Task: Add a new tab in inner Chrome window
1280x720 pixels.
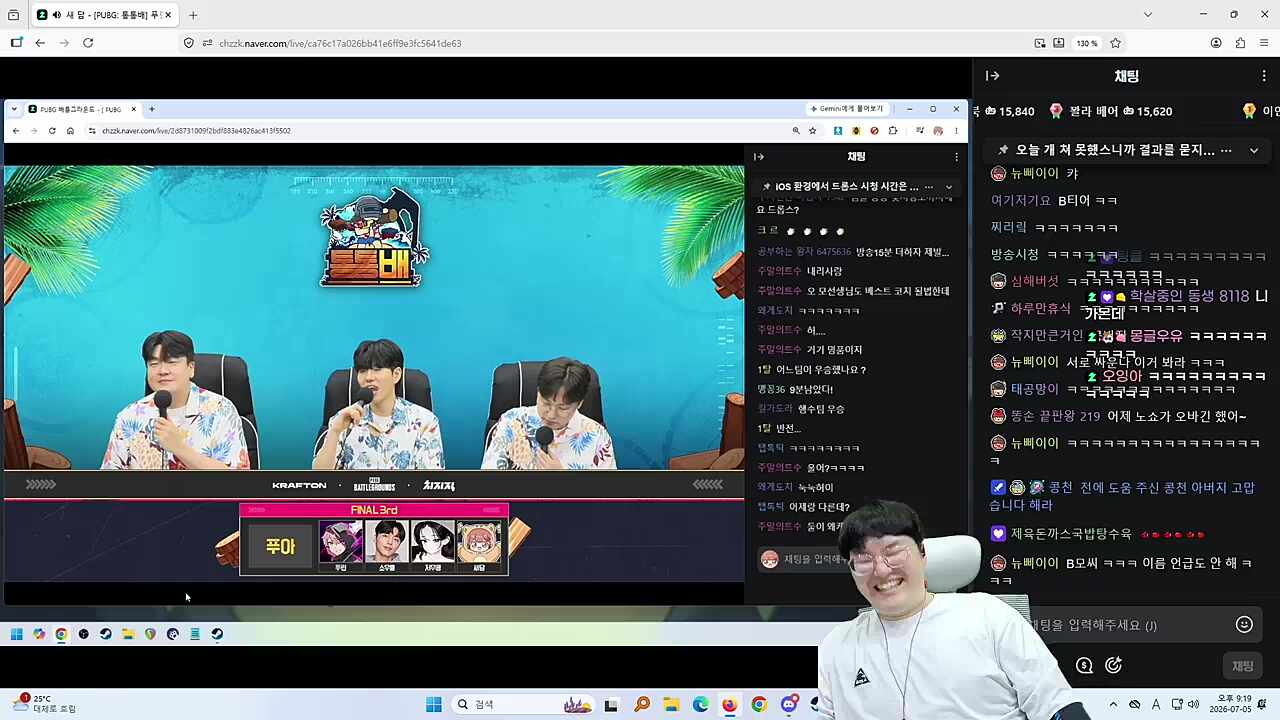Action: pos(151,109)
